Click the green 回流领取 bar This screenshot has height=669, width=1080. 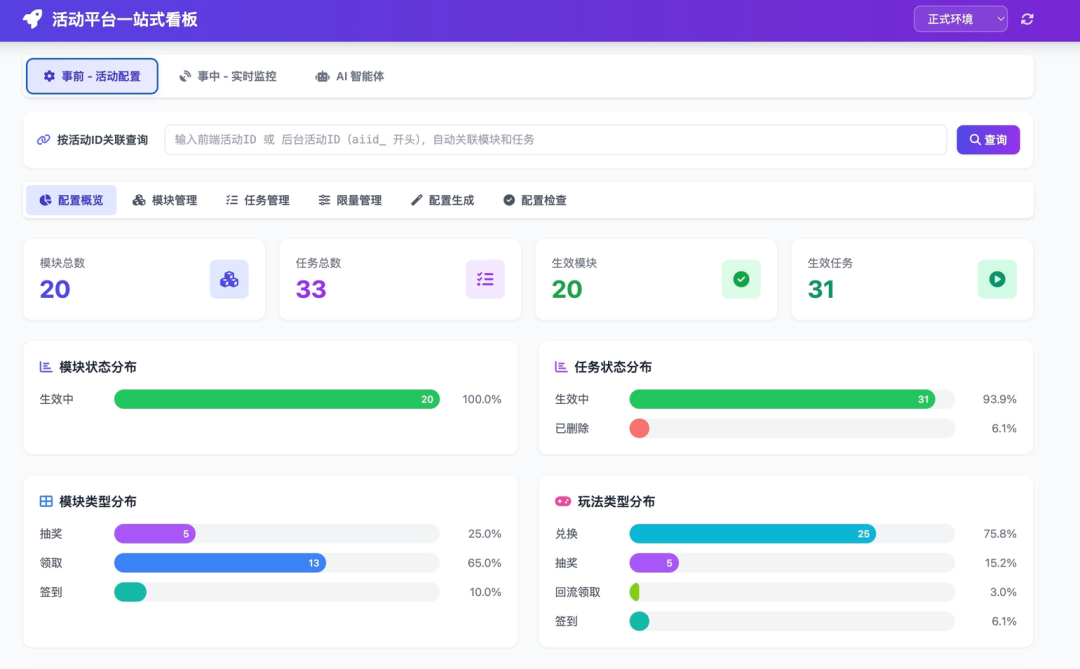point(634,592)
